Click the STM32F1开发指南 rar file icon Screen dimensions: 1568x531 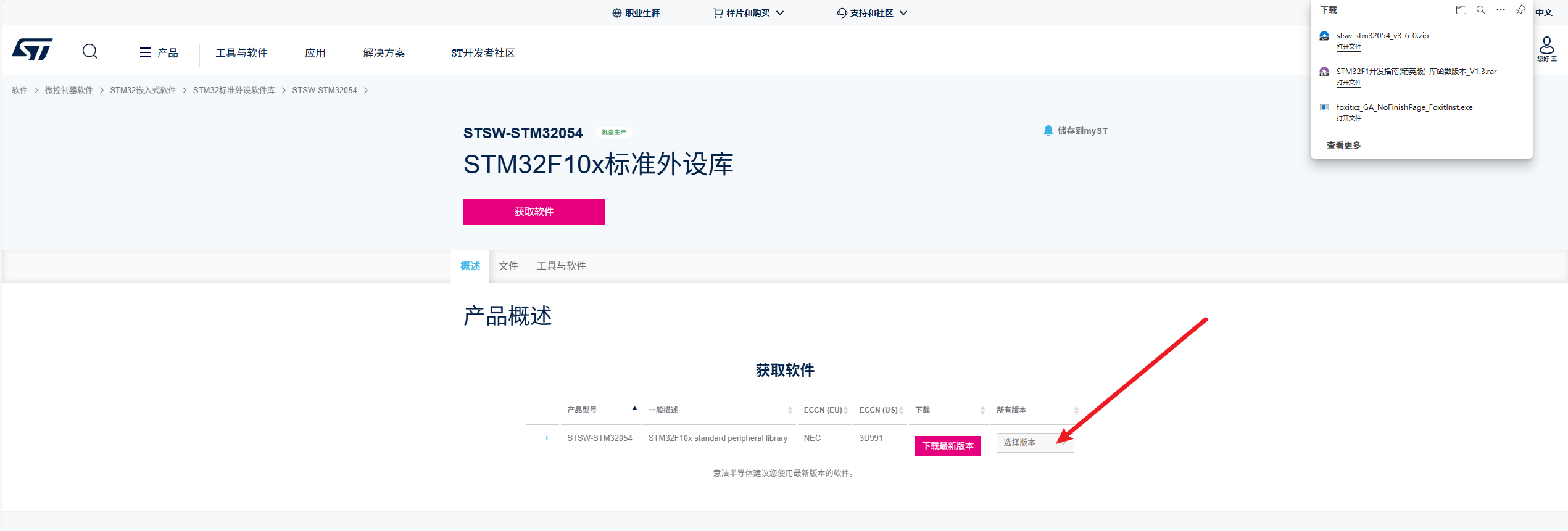pyautogui.click(x=1324, y=72)
